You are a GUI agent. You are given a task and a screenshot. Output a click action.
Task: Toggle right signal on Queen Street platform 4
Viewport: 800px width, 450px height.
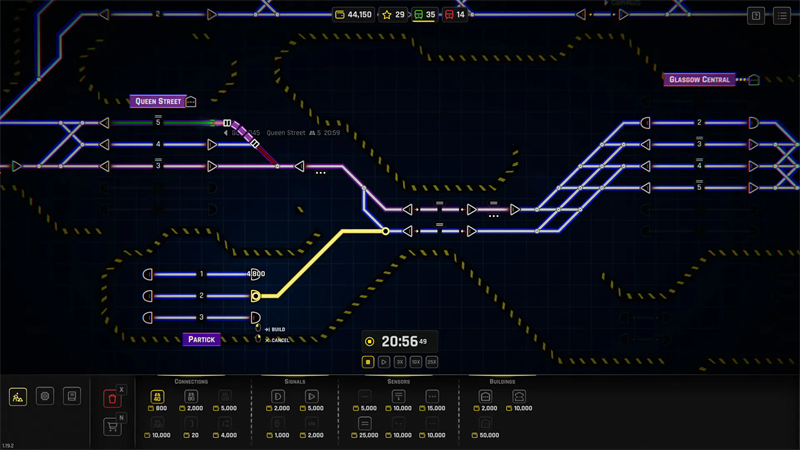(212, 145)
